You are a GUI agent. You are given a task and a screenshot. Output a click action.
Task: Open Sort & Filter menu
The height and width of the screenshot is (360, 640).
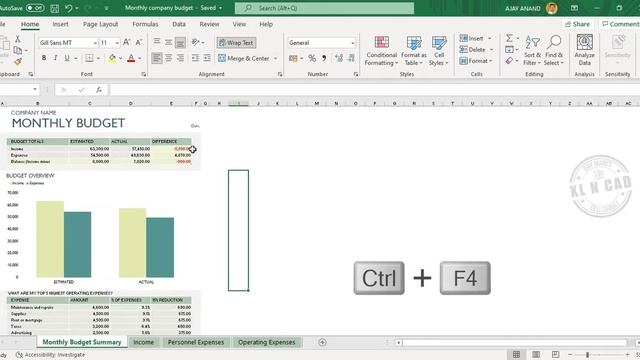532,51
